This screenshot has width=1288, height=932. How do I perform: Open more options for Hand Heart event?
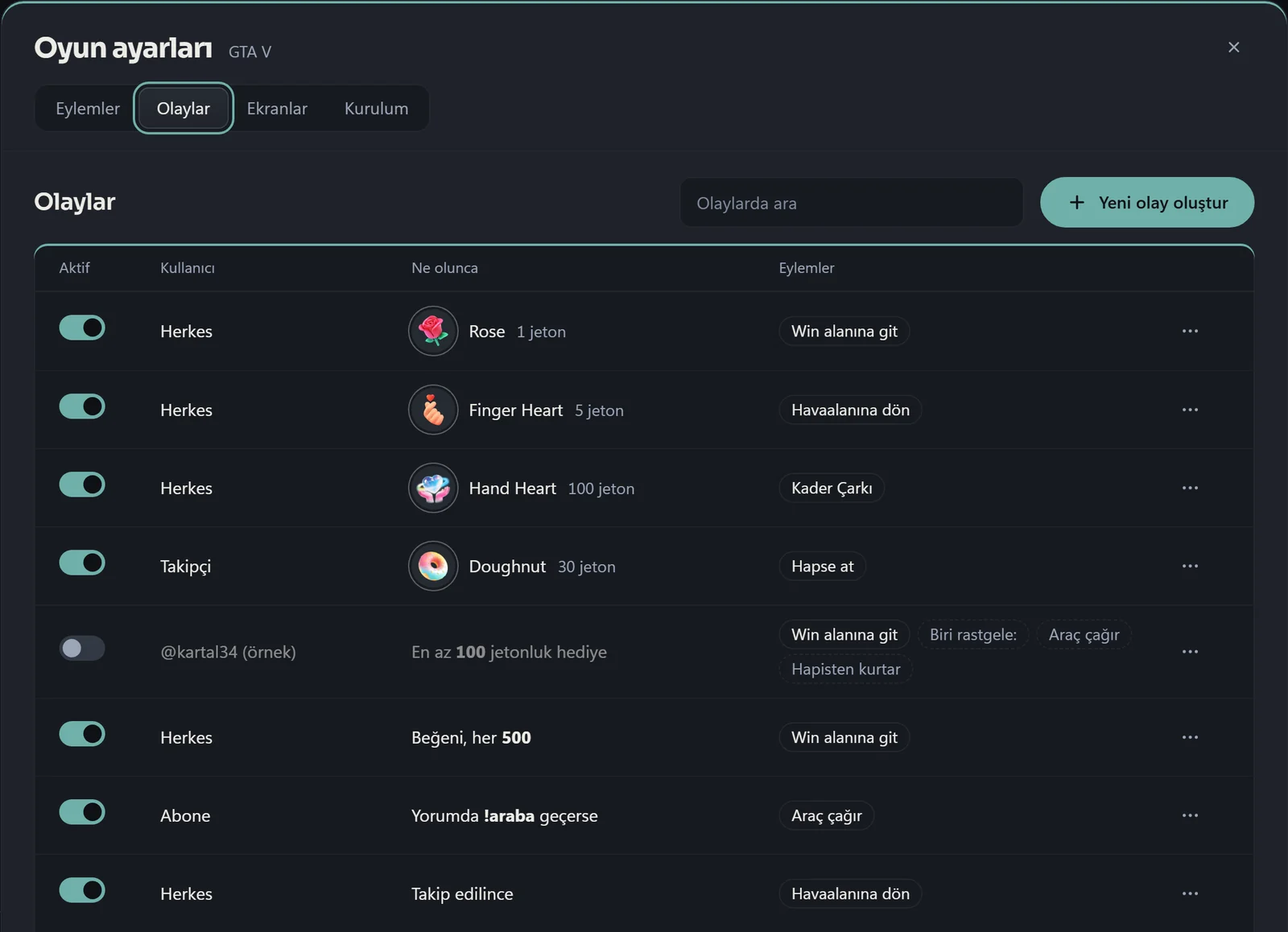tap(1190, 488)
